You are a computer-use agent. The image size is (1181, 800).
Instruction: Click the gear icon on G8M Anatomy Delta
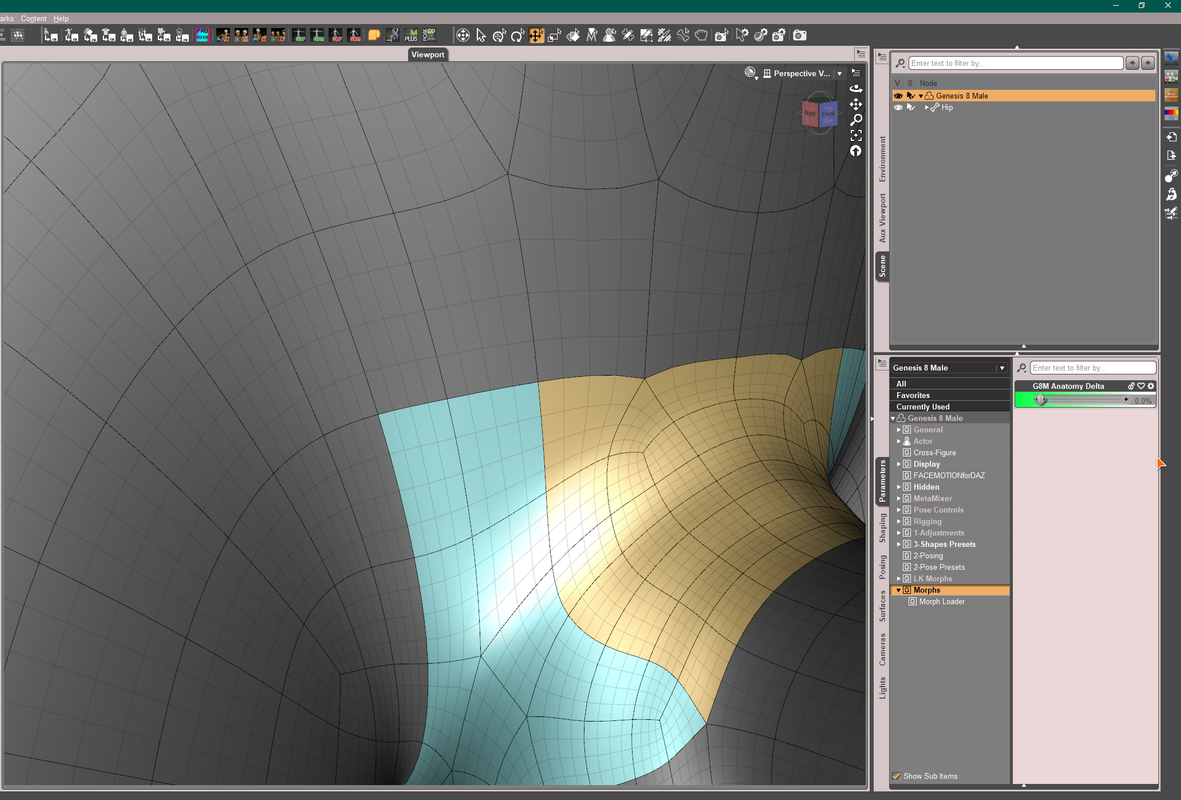(x=1151, y=386)
